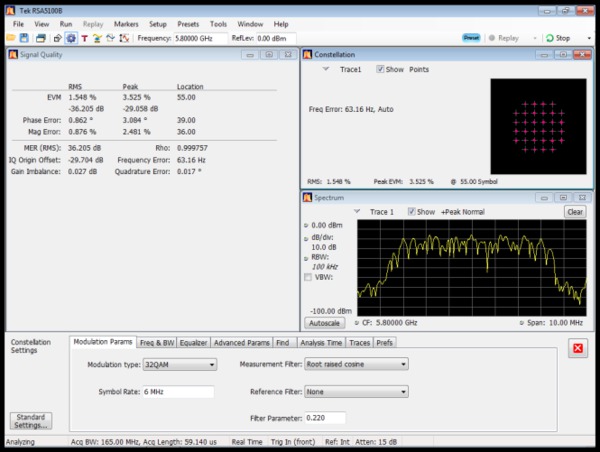
Task: Click the Symbol Rate input field
Action: [x=178, y=392]
